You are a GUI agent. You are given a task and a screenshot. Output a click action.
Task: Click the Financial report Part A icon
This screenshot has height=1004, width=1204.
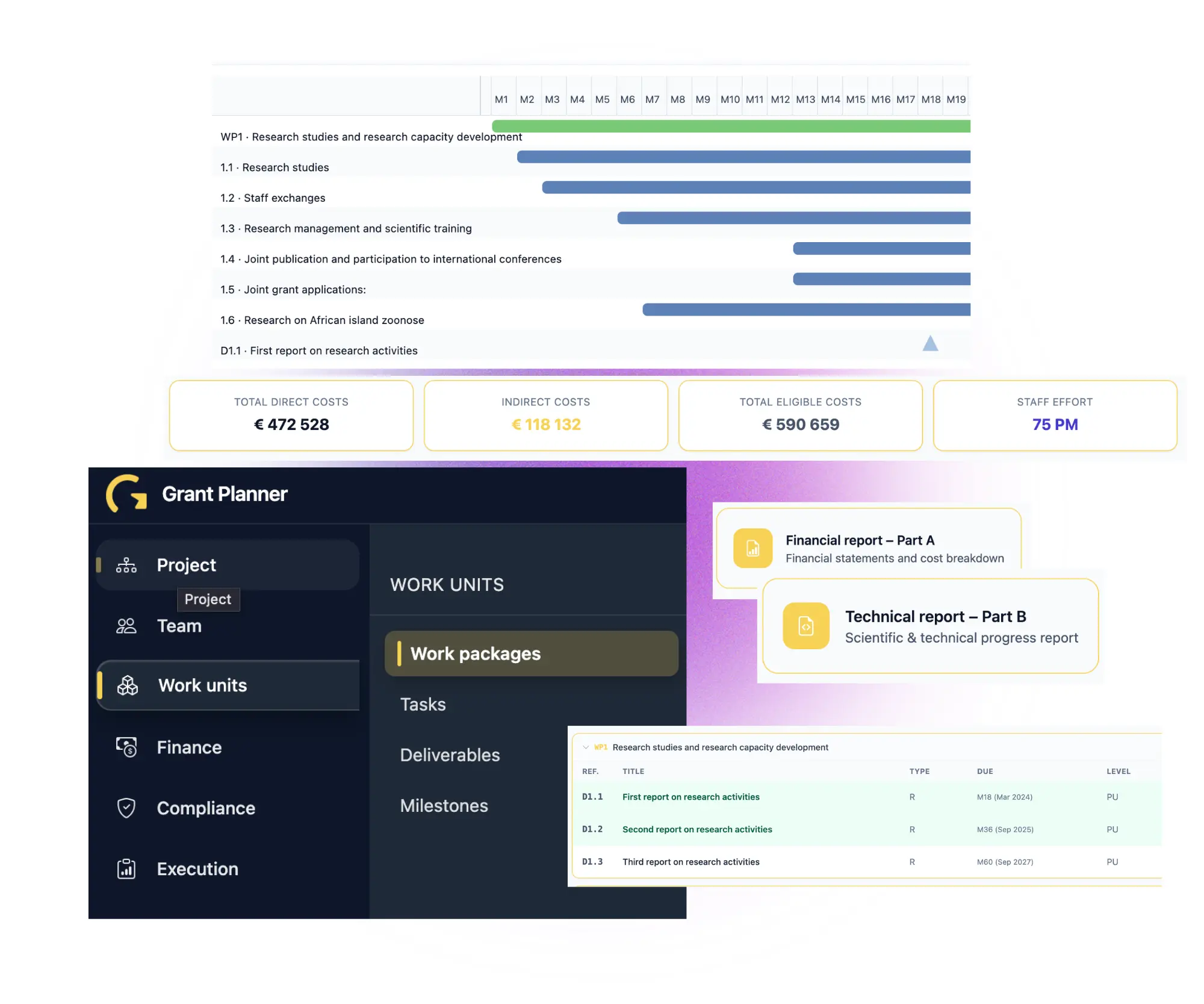tap(752, 548)
